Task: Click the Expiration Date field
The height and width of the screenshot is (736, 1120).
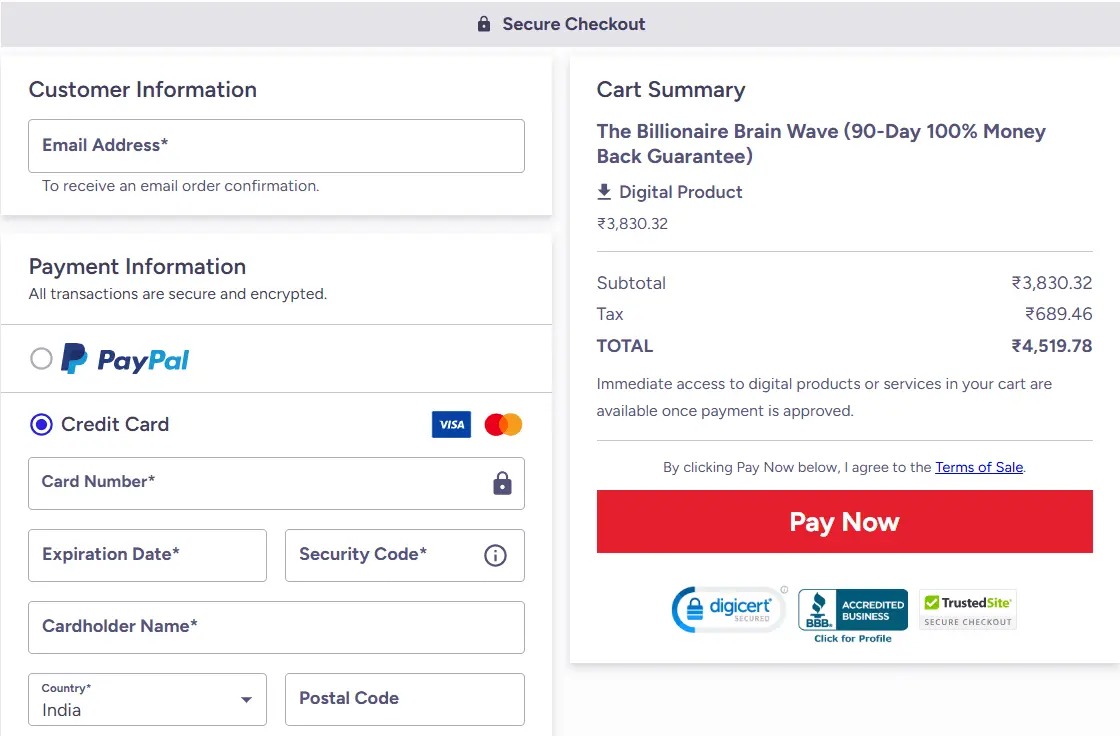Action: (x=147, y=555)
